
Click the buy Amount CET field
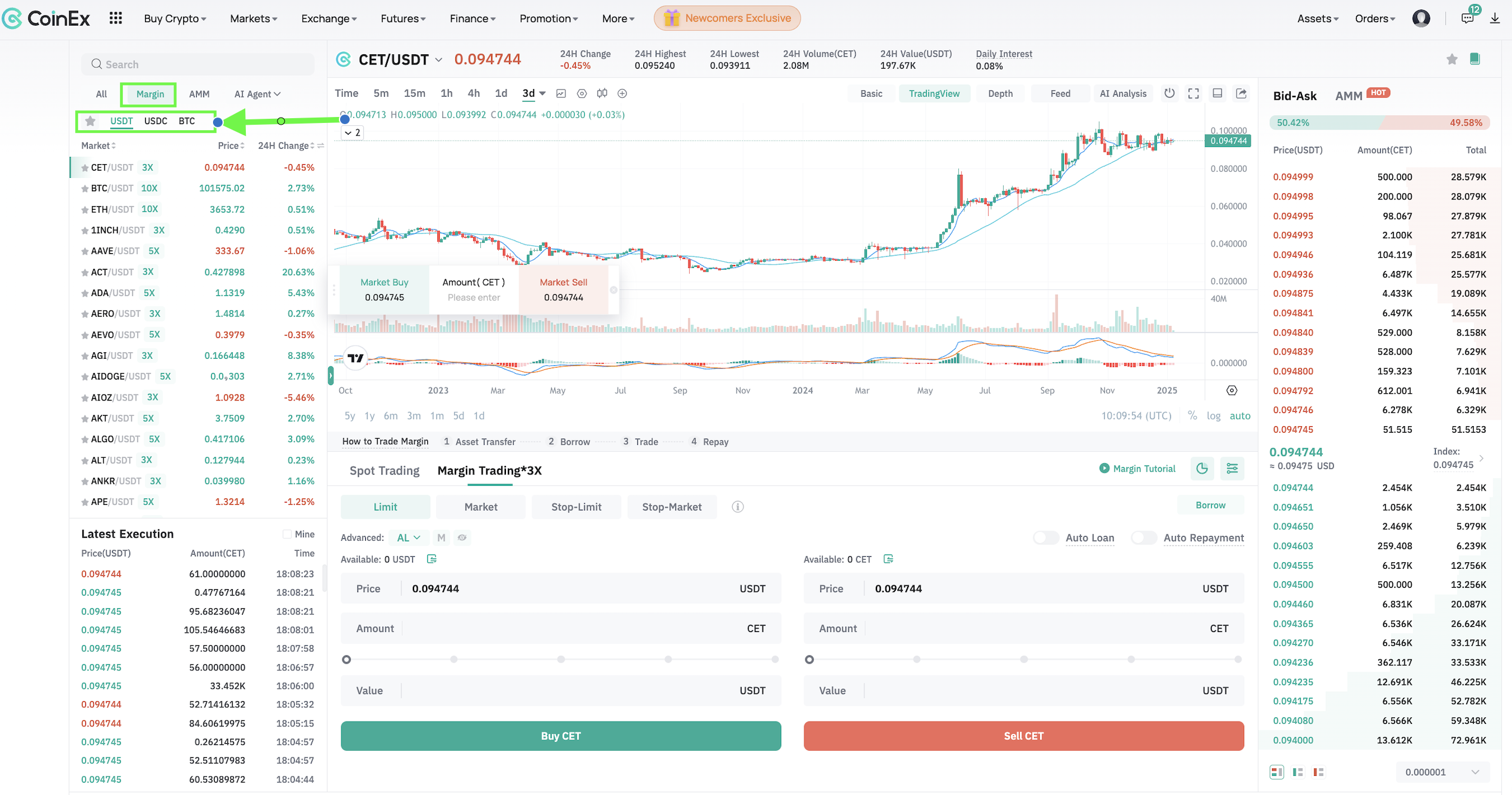coord(561,628)
